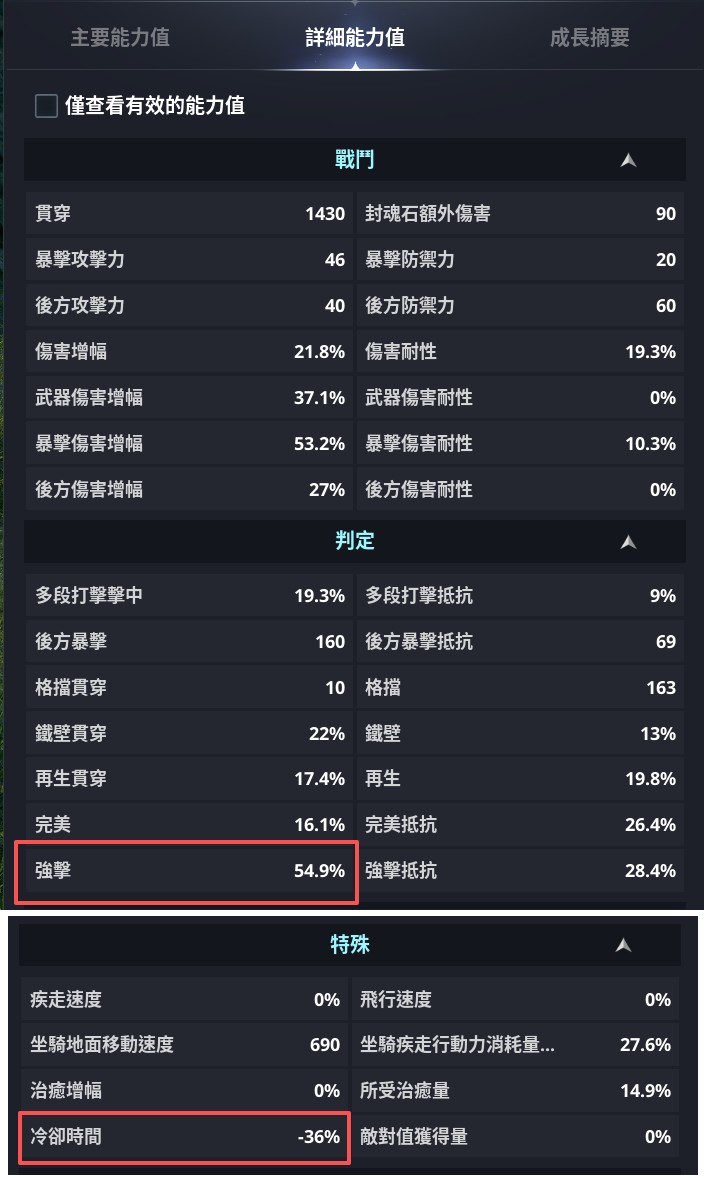
Task: Click the 格擋 stat showing 163
Action: tap(520, 688)
